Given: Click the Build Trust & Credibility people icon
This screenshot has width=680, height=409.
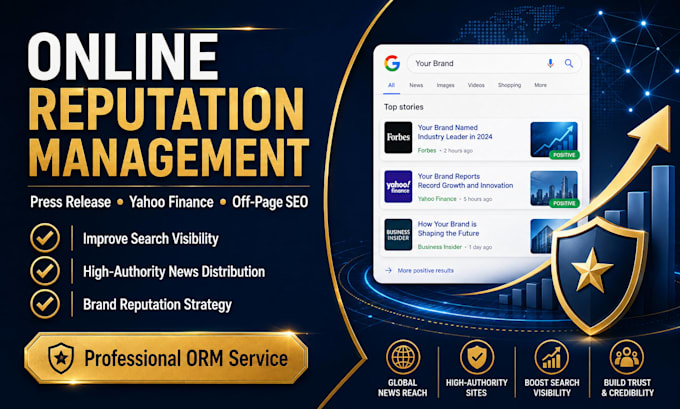Looking at the screenshot, I should [x=627, y=357].
